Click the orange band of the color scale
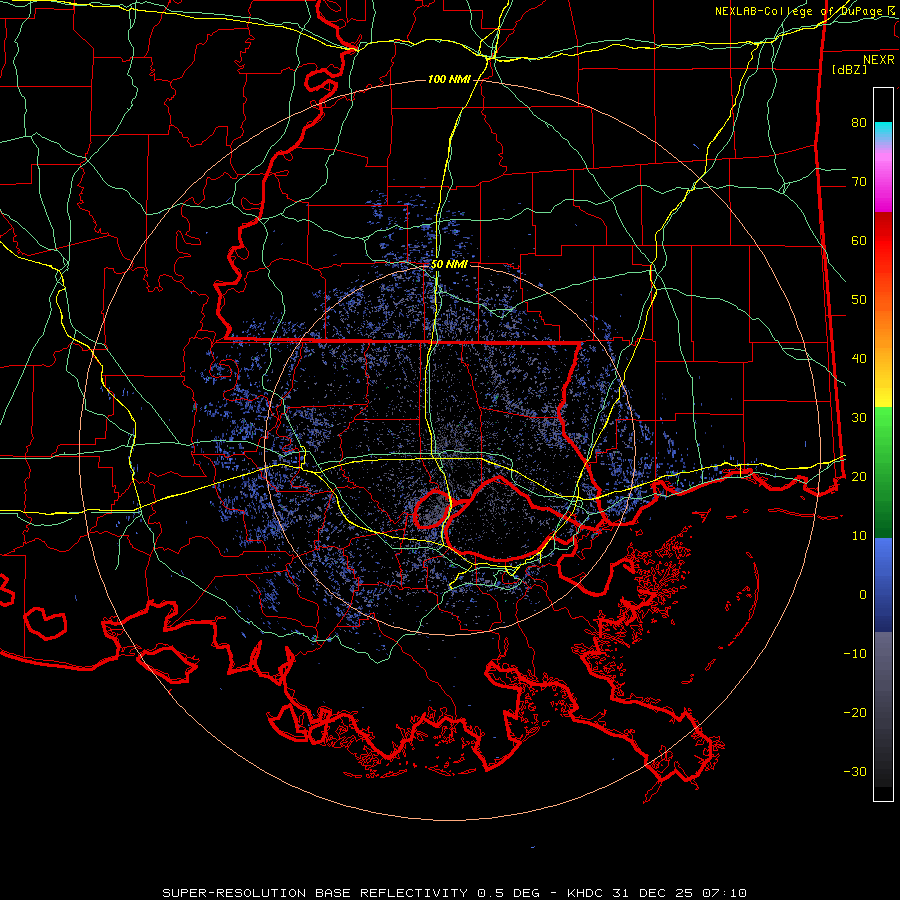 [x=883, y=327]
